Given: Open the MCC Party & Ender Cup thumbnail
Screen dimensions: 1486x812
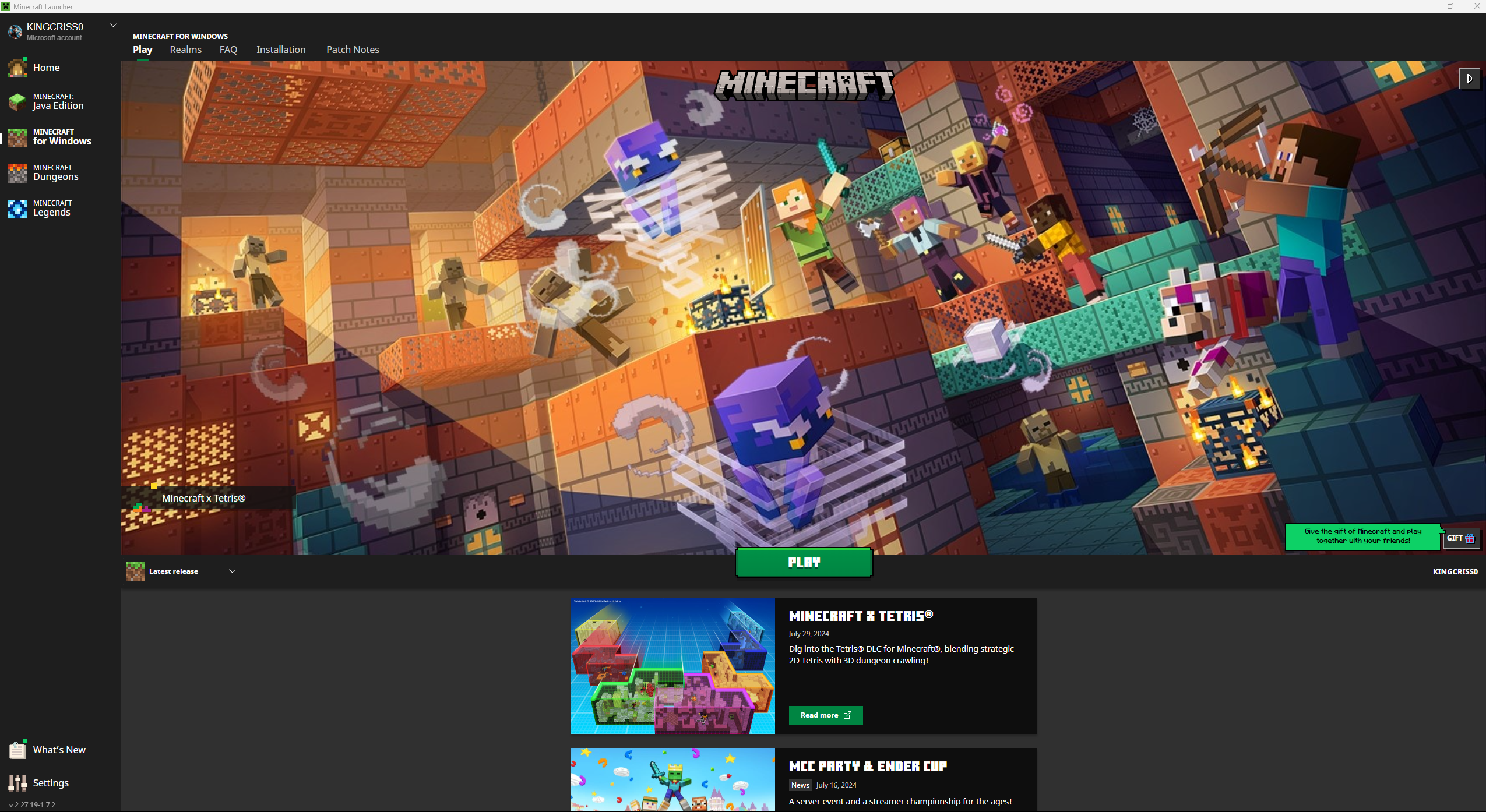Looking at the screenshot, I should click(672, 779).
